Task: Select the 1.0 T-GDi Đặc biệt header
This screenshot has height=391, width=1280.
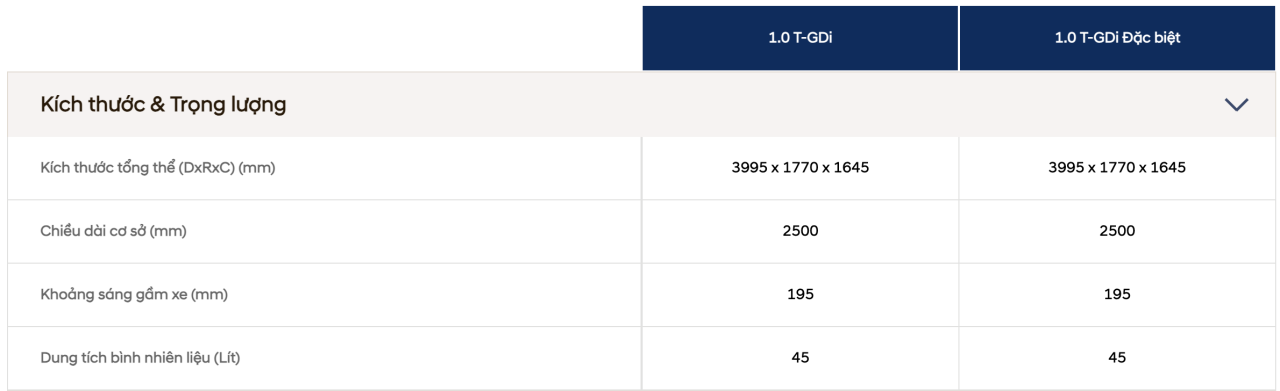Action: tap(1117, 38)
